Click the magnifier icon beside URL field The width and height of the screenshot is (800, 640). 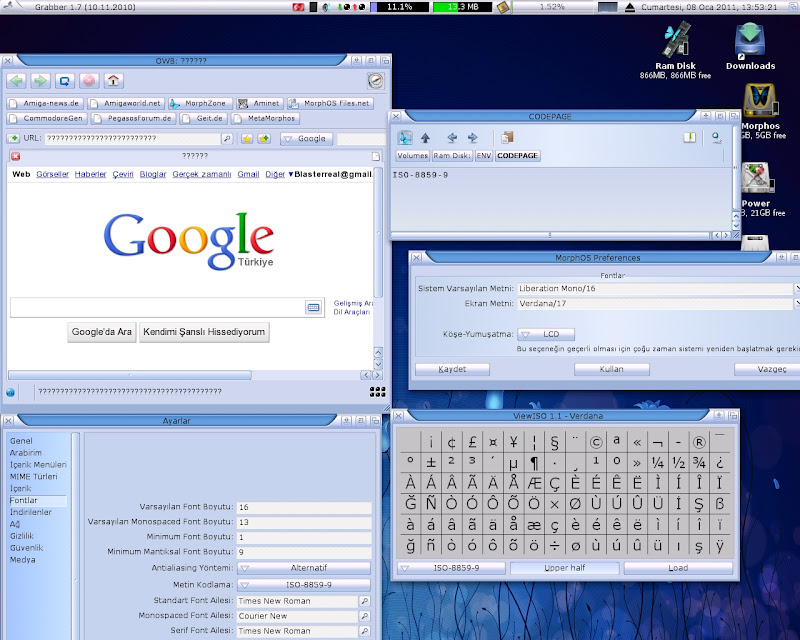pyautogui.click(x=227, y=138)
